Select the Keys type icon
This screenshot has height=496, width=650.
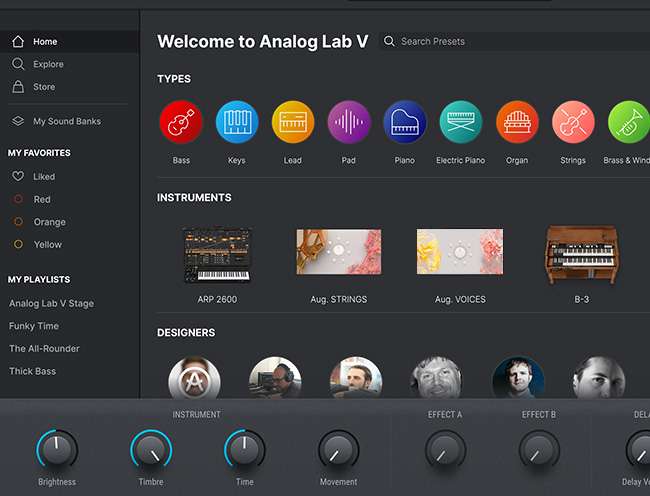pyautogui.click(x=237, y=122)
